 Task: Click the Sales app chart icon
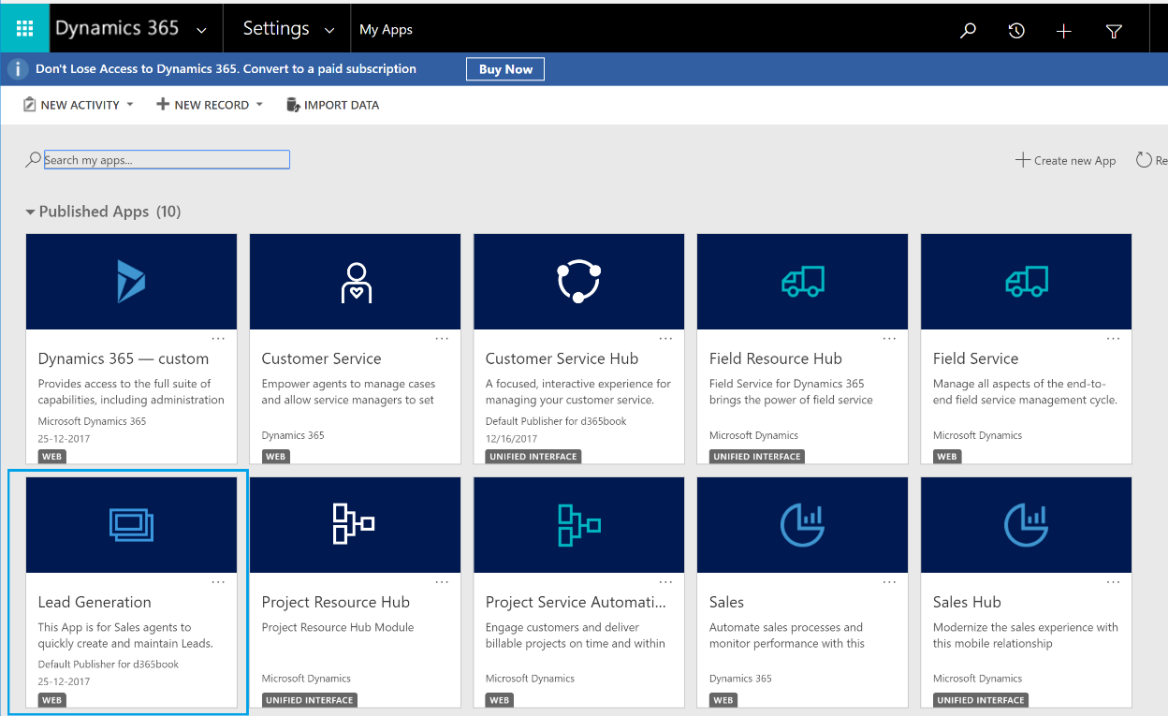802,525
